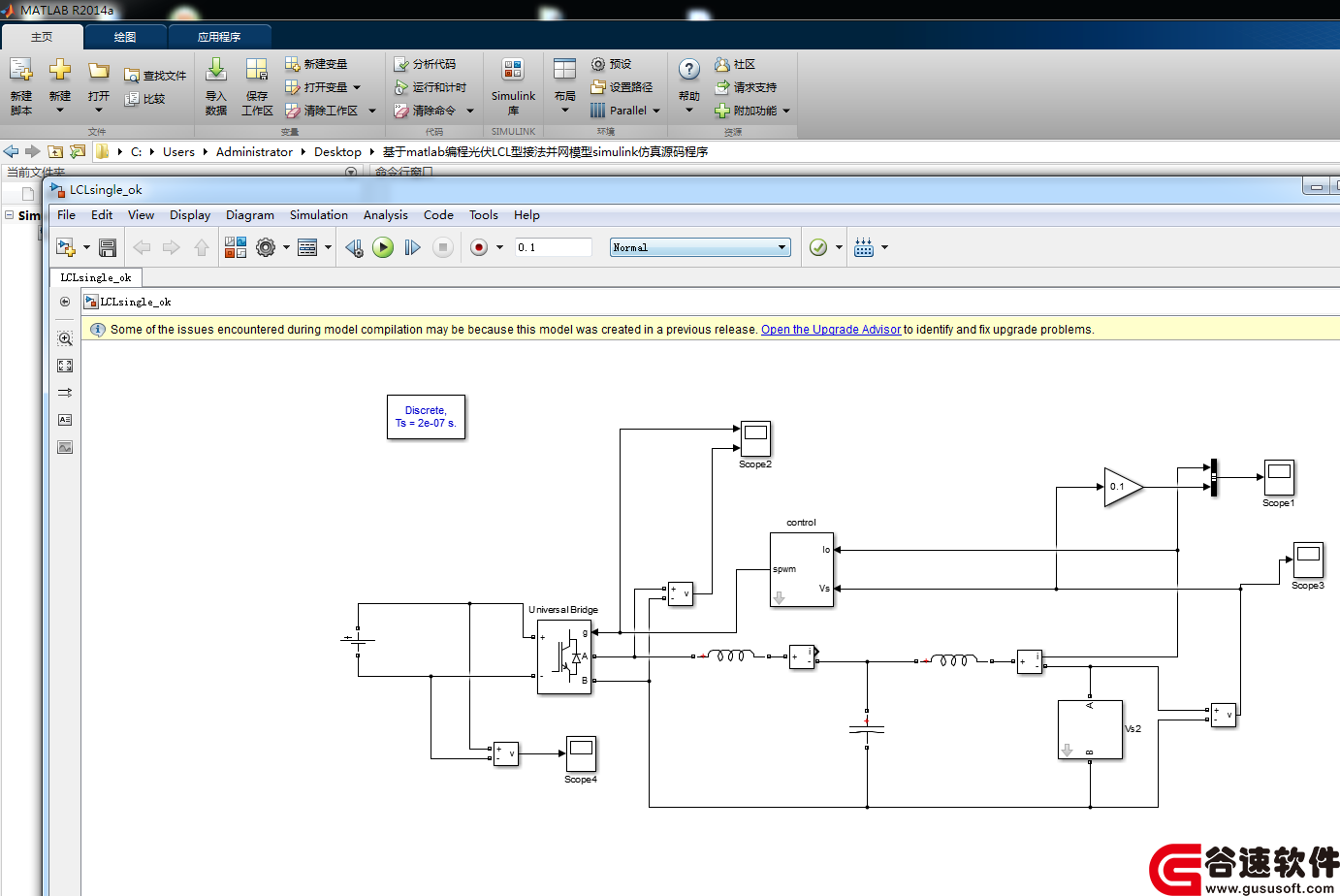Click 请求支持 (Request Support)
This screenshot has width=1340, height=896.
746,87
